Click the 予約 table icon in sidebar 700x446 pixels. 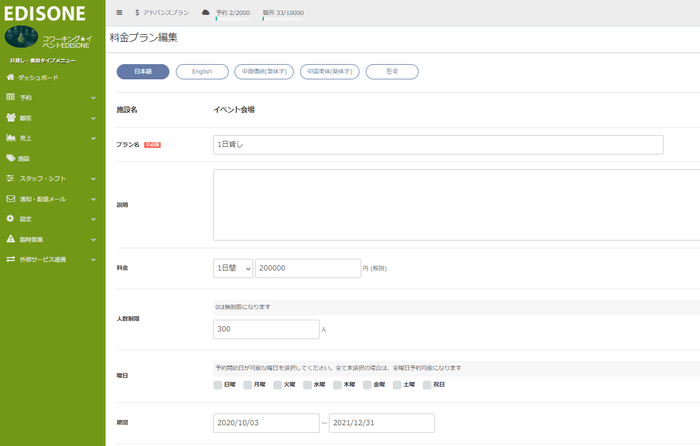10,98
